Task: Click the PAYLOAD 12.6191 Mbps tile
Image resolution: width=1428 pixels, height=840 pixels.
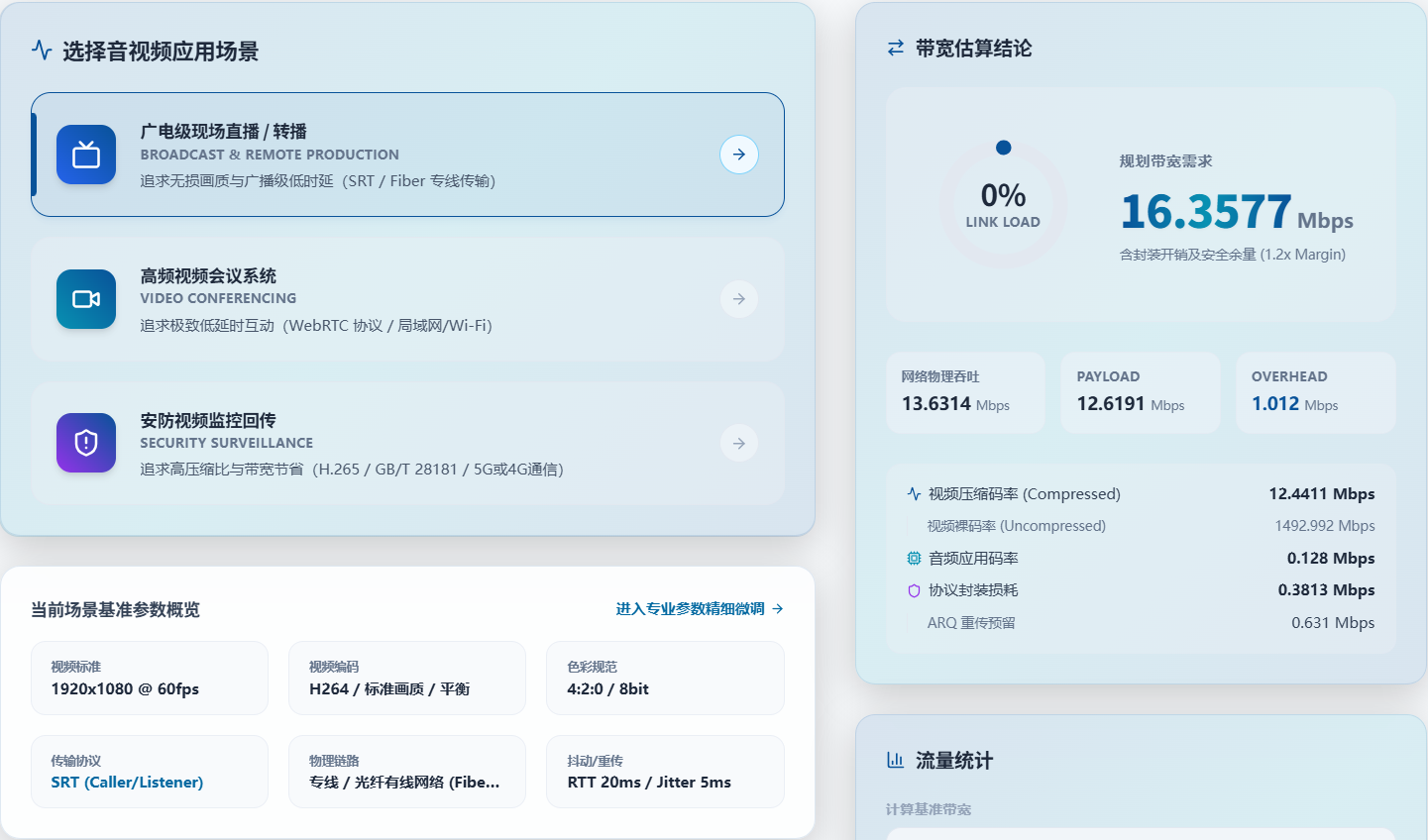Action: (x=1141, y=392)
